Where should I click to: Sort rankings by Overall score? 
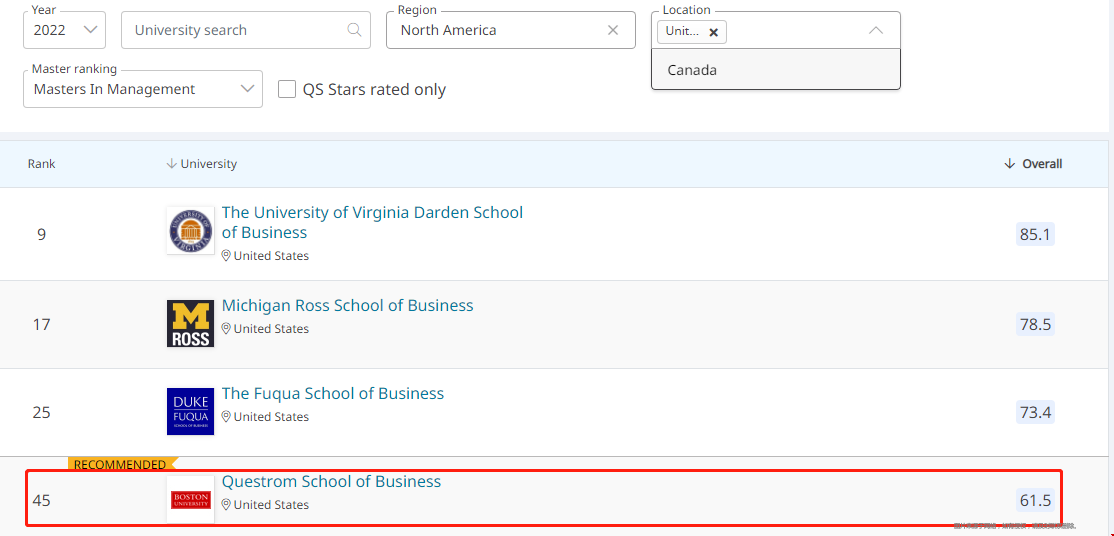click(1034, 164)
